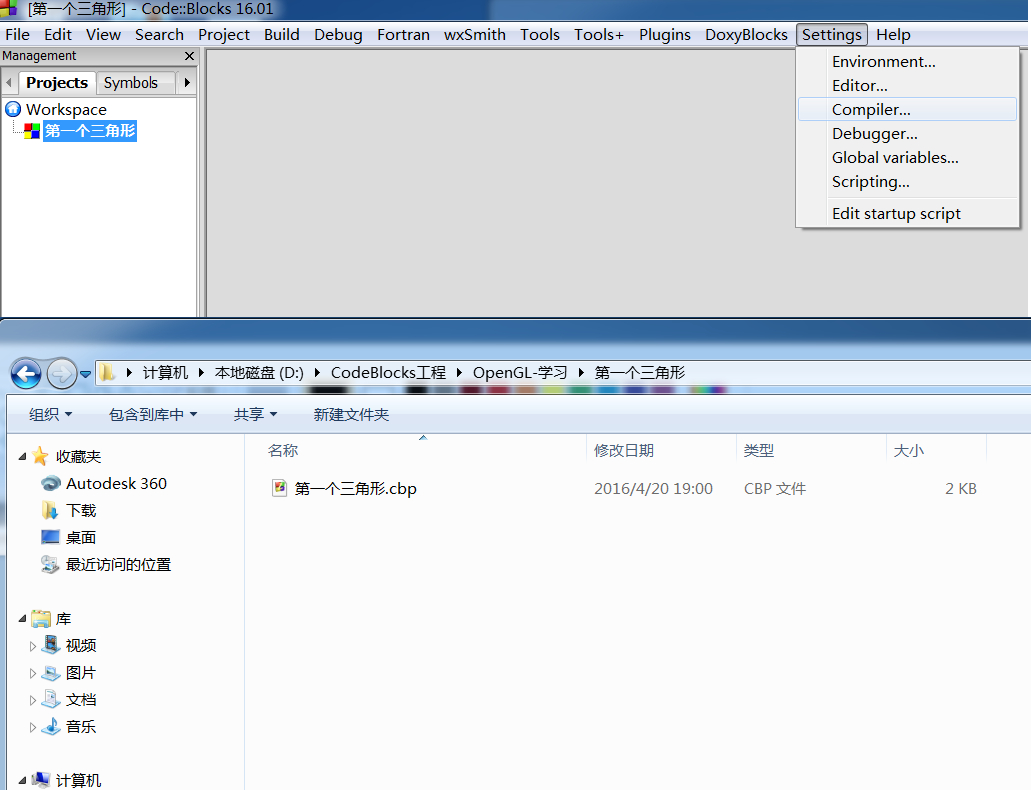Click the address bar folder icon
The image size is (1031, 790).
(x=107, y=373)
